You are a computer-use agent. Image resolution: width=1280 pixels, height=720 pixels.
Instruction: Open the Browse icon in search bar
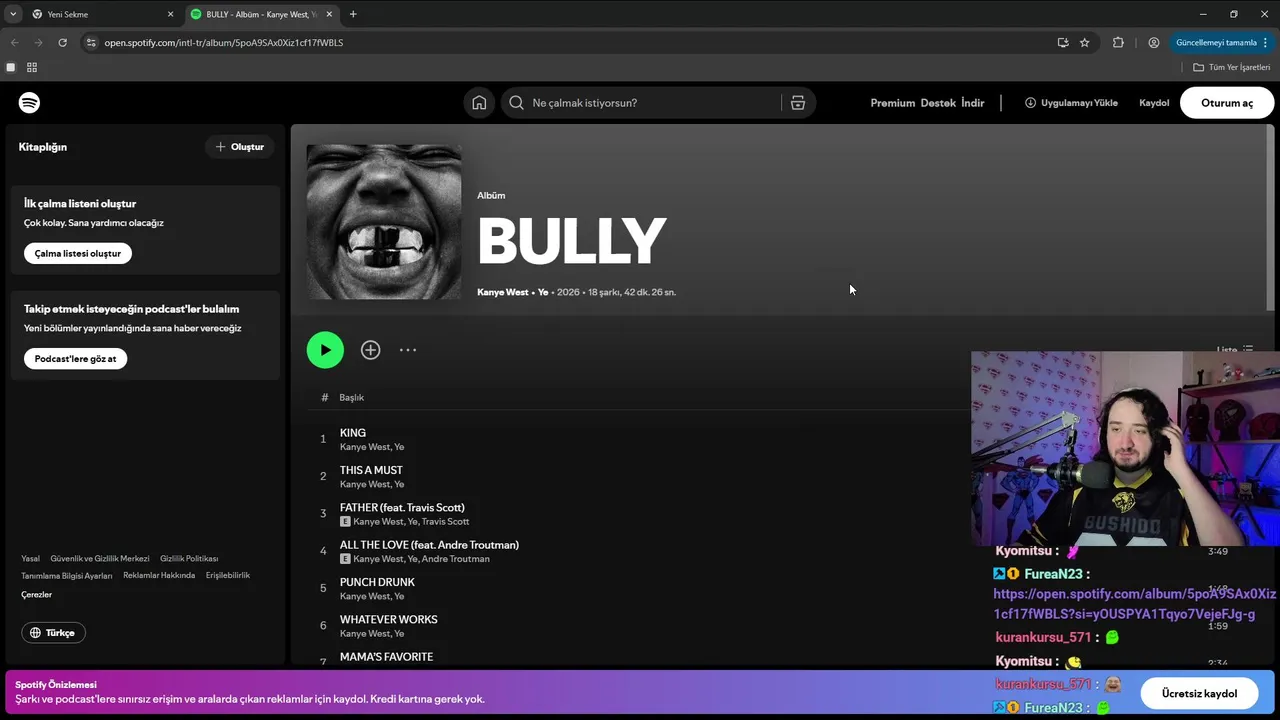pos(798,103)
